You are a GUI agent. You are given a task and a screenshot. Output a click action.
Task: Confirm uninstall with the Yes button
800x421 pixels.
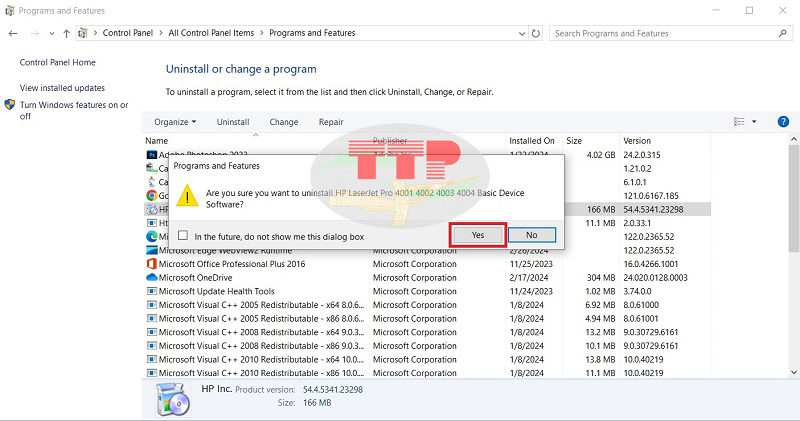point(478,235)
